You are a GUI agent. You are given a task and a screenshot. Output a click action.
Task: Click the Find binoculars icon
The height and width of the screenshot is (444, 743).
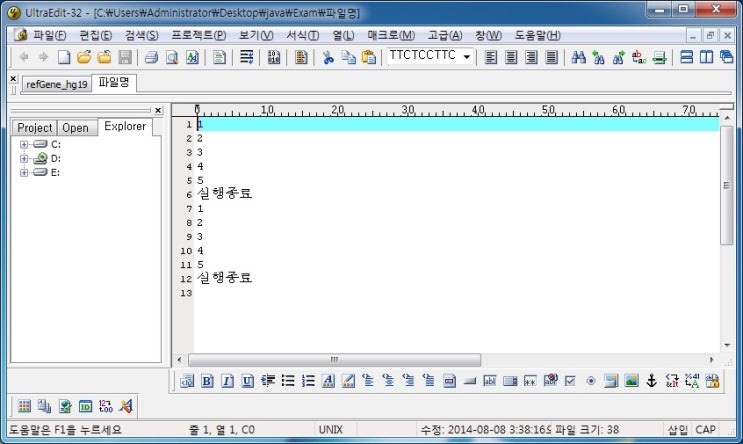(578, 57)
